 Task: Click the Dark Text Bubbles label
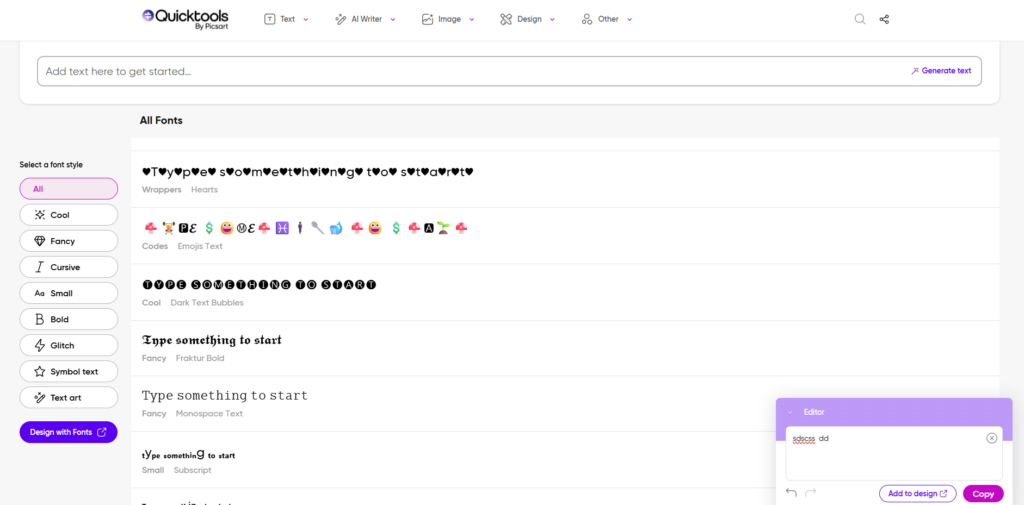(x=207, y=302)
